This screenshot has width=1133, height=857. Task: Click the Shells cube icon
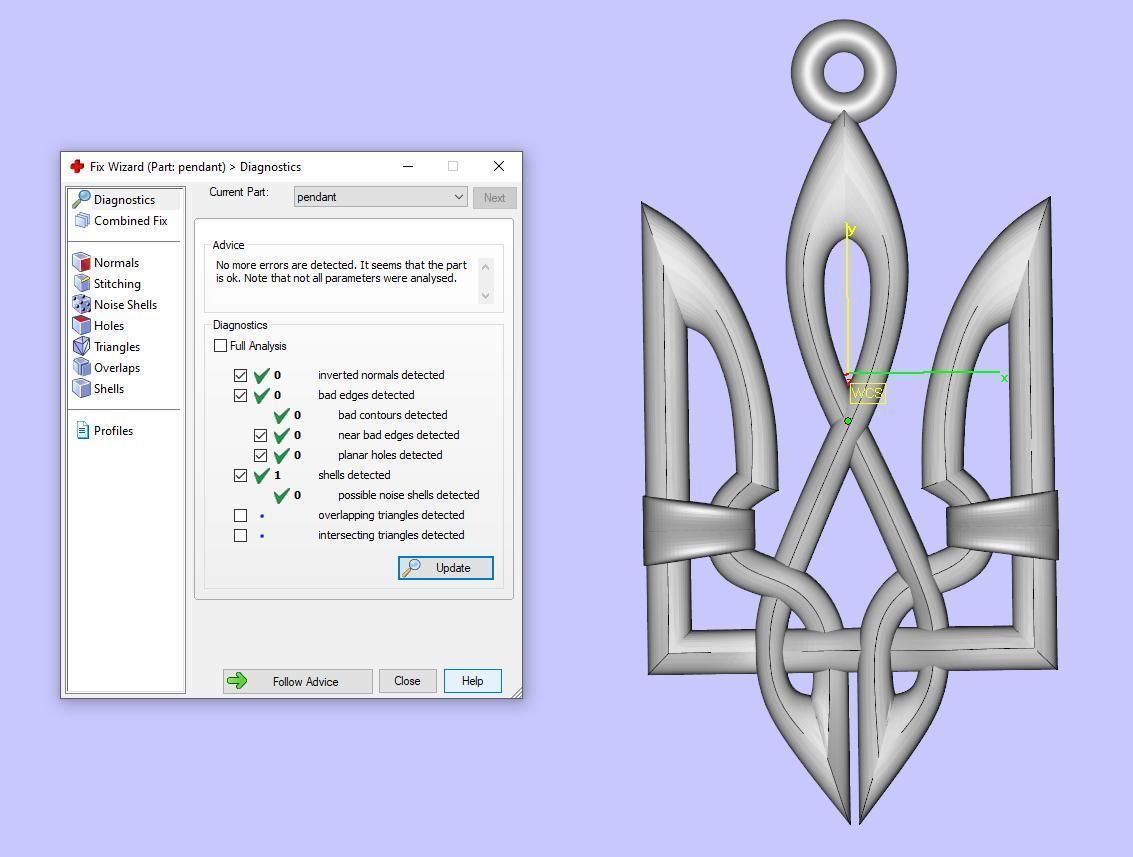click(x=82, y=388)
